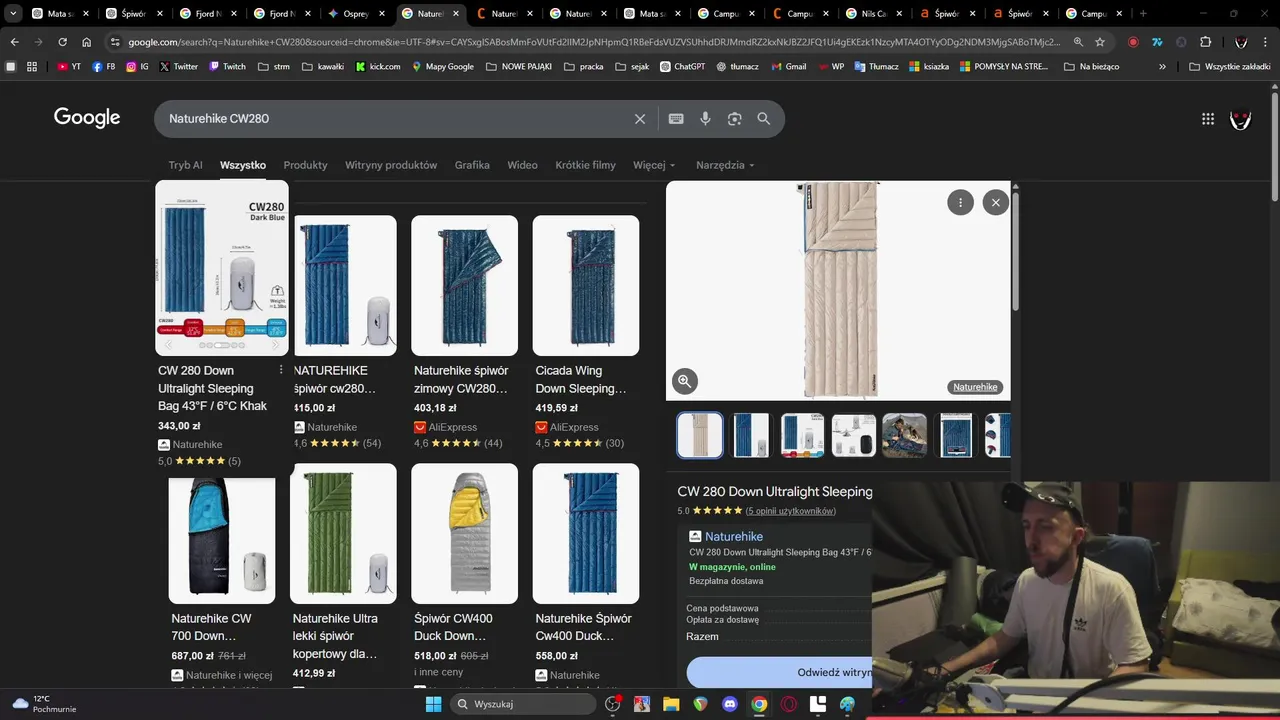This screenshot has height=720, width=1280.
Task: Switch to the Produkty search tab
Action: tap(305, 165)
